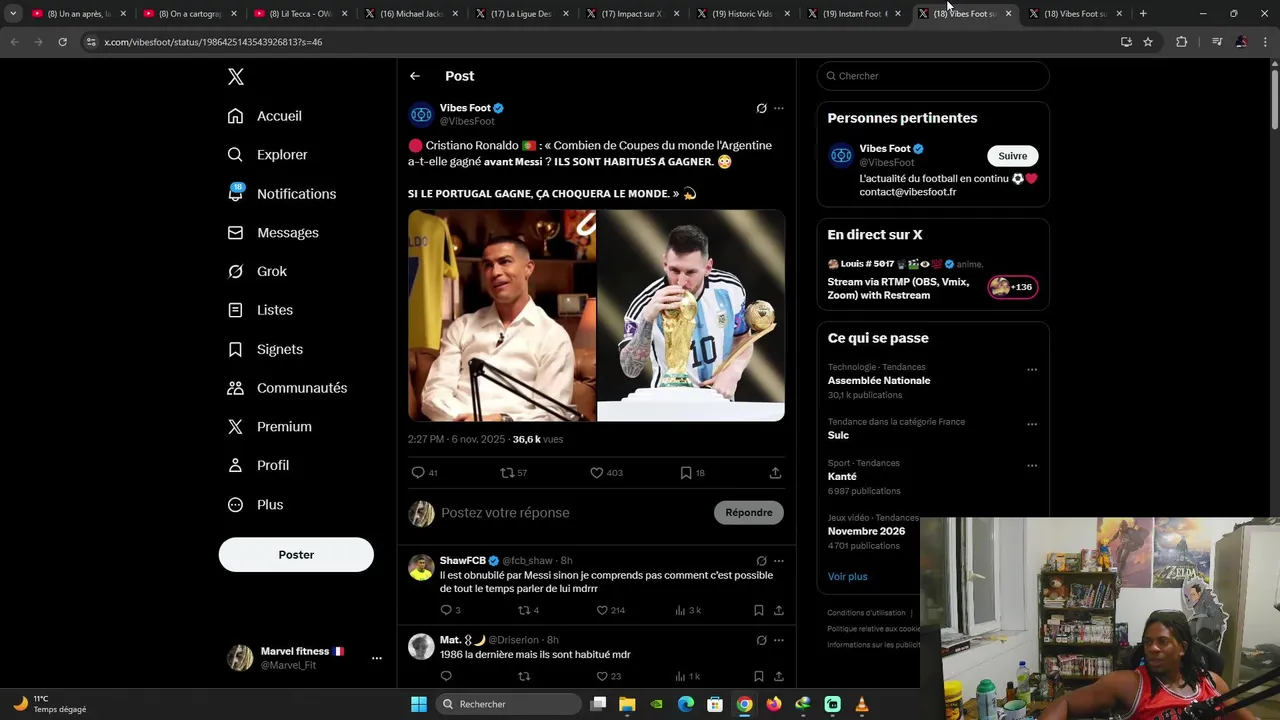Share the main Vibes Foot post
Image resolution: width=1280 pixels, height=720 pixels.
pyautogui.click(x=775, y=473)
